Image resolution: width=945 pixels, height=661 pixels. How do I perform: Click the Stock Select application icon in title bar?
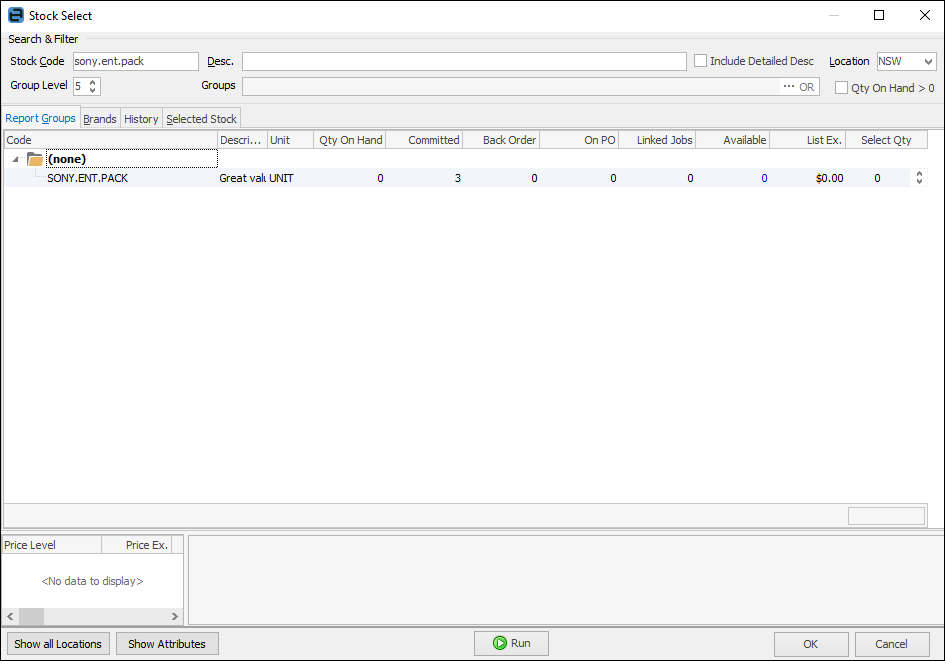point(14,15)
